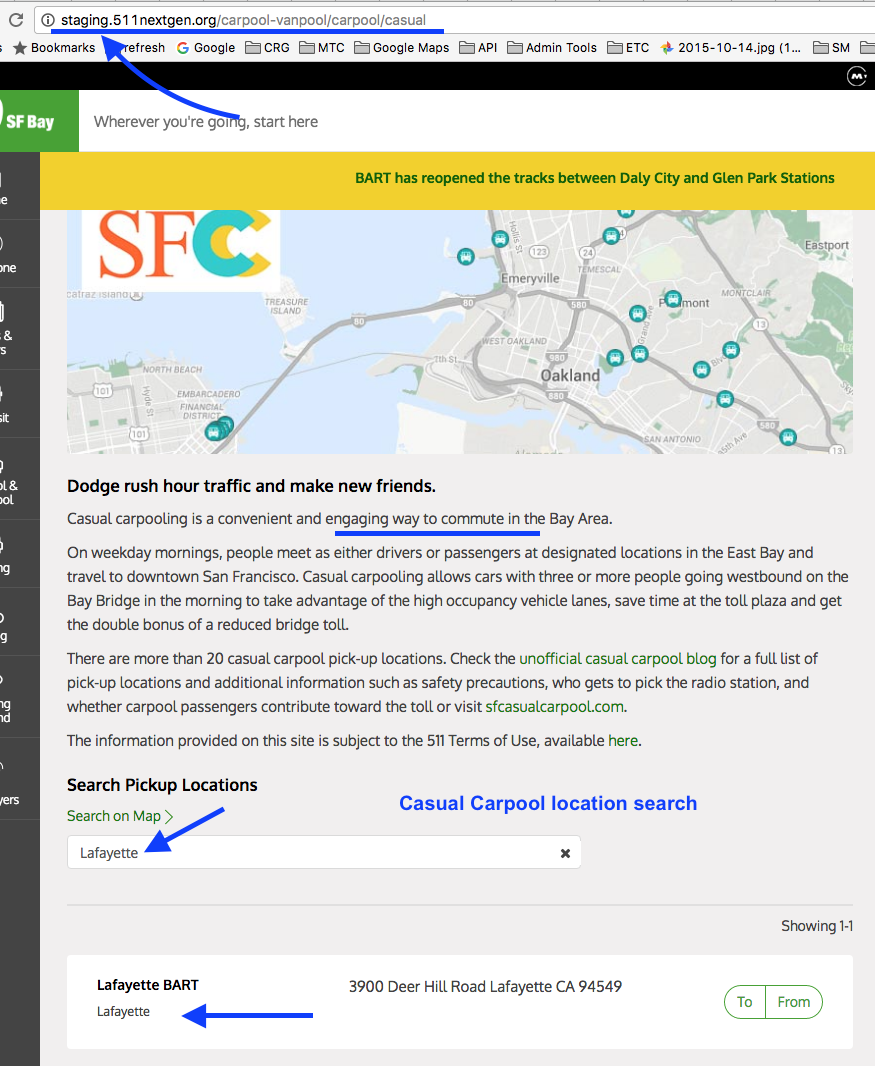The image size is (875, 1066).
Task: Select the carpool marker on Hollis St
Action: pos(500,239)
